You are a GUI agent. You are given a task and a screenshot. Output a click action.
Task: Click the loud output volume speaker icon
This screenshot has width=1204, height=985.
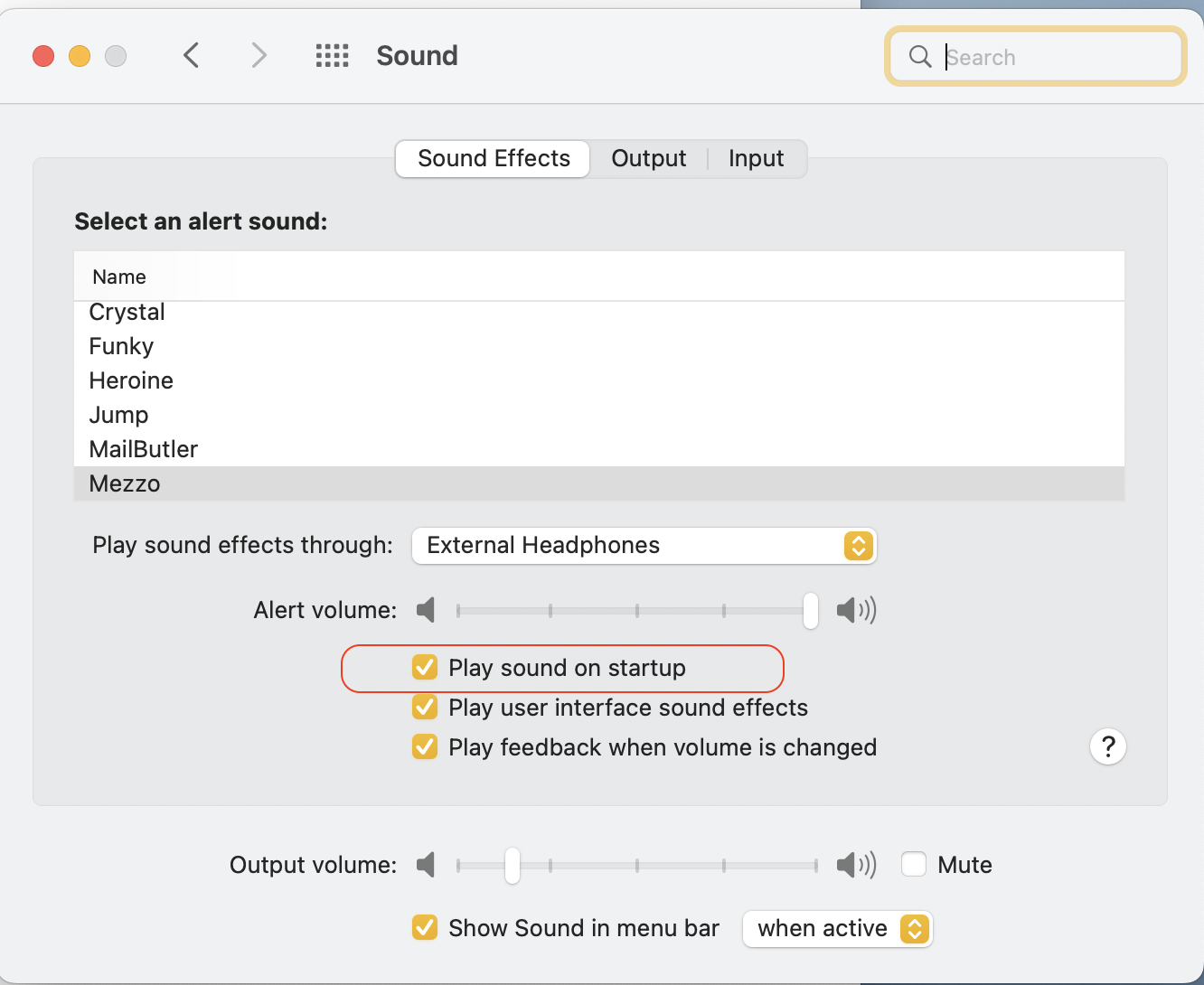(x=856, y=865)
